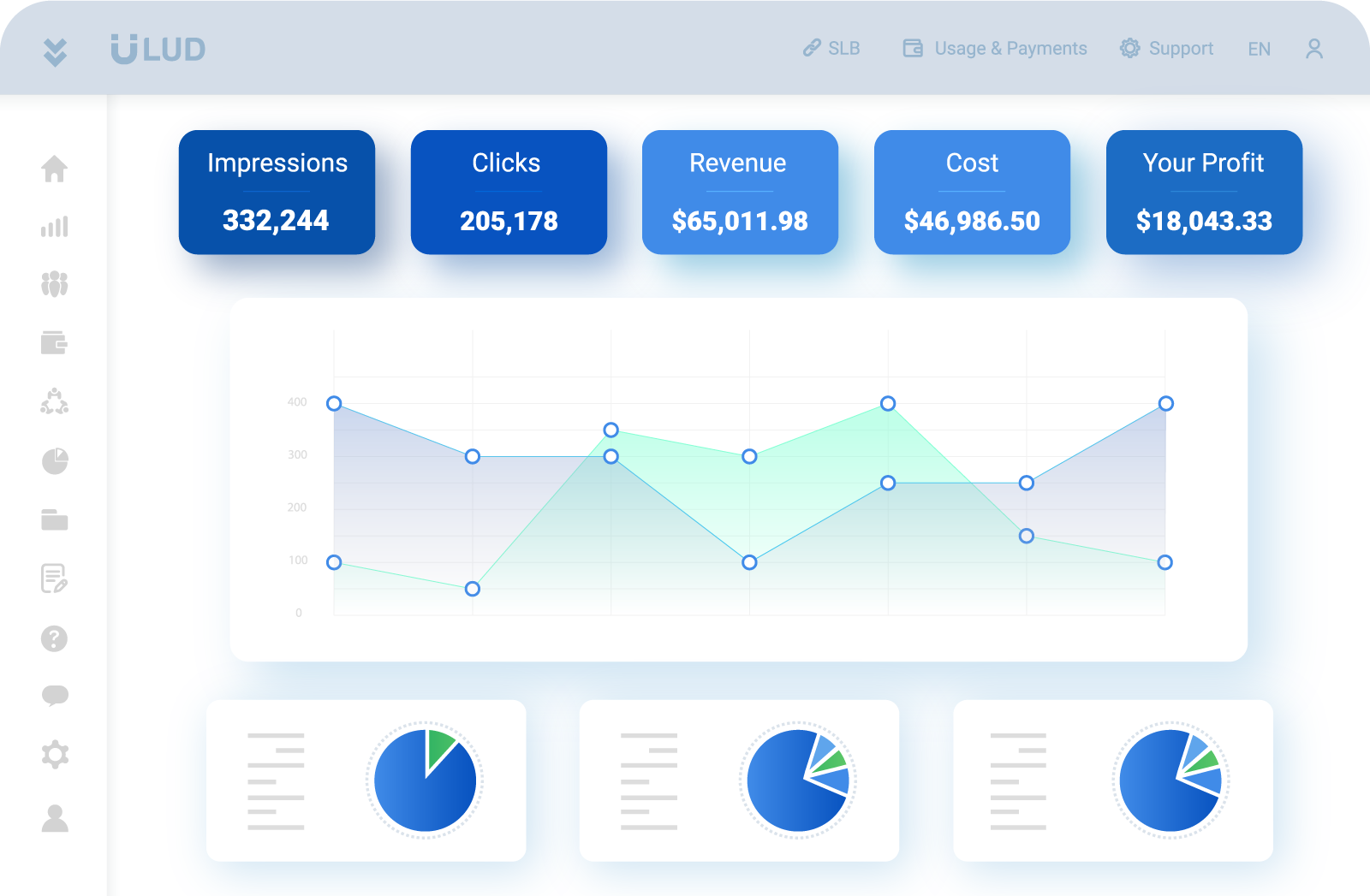Click the 100 axis label
The image size is (1370, 896).
(297, 561)
